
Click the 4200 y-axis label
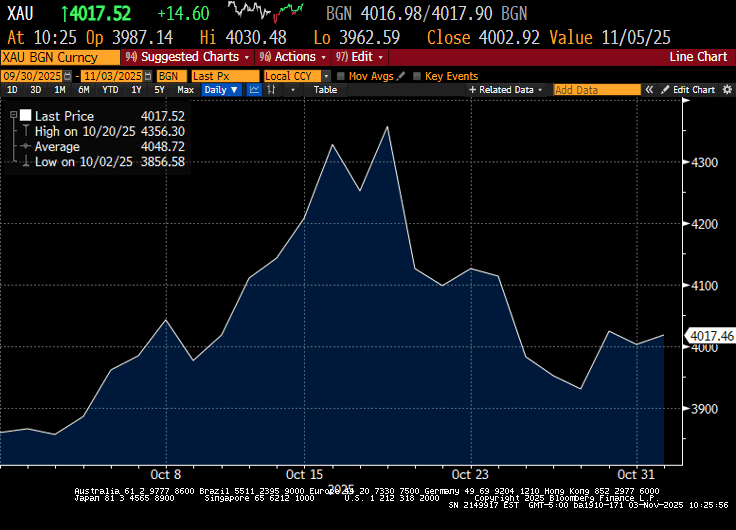705,224
